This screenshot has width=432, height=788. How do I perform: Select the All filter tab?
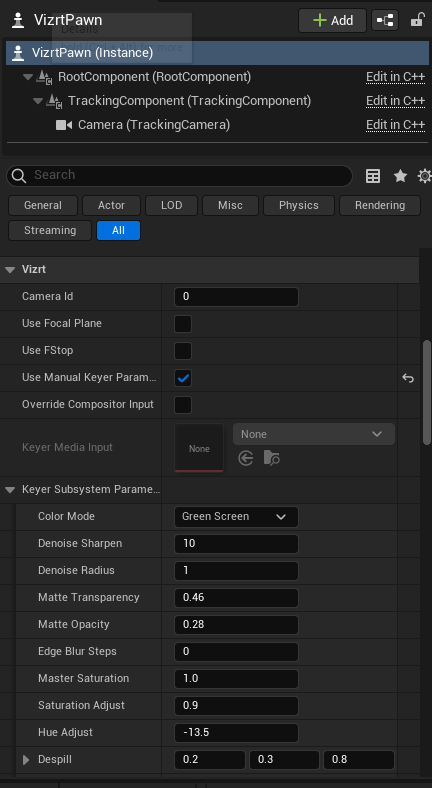tap(119, 231)
